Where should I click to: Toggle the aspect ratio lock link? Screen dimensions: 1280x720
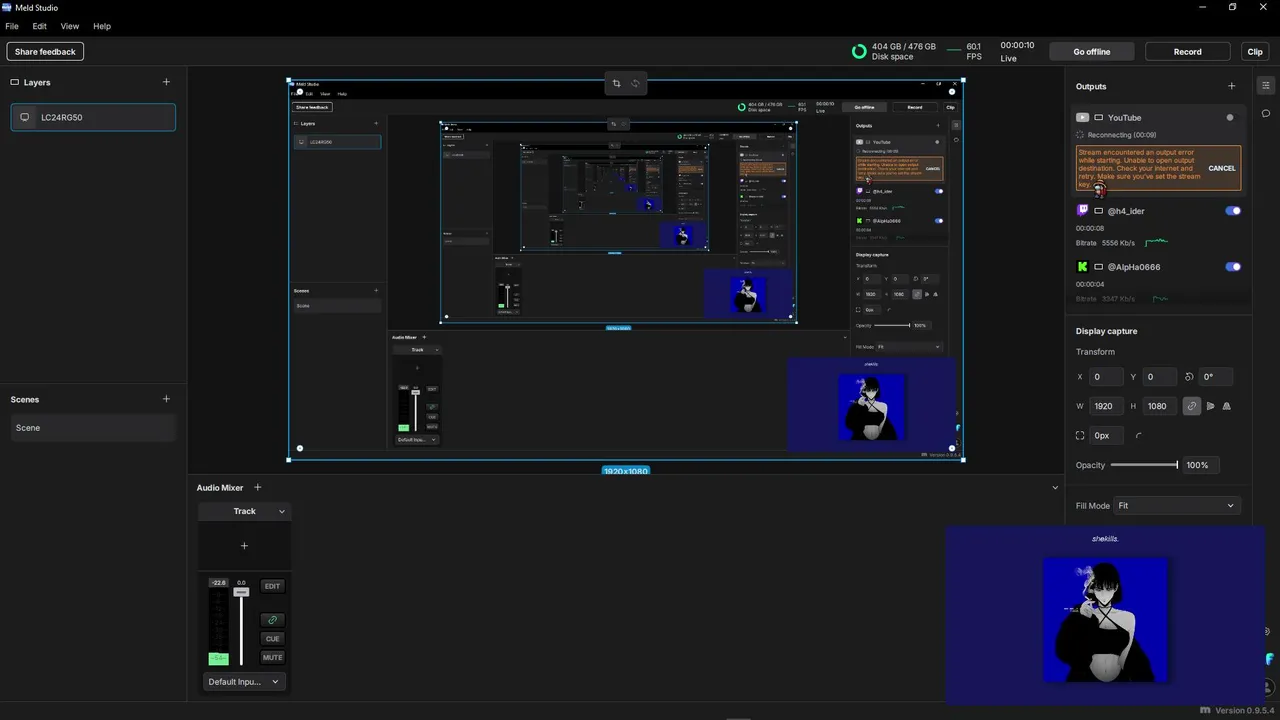1192,406
